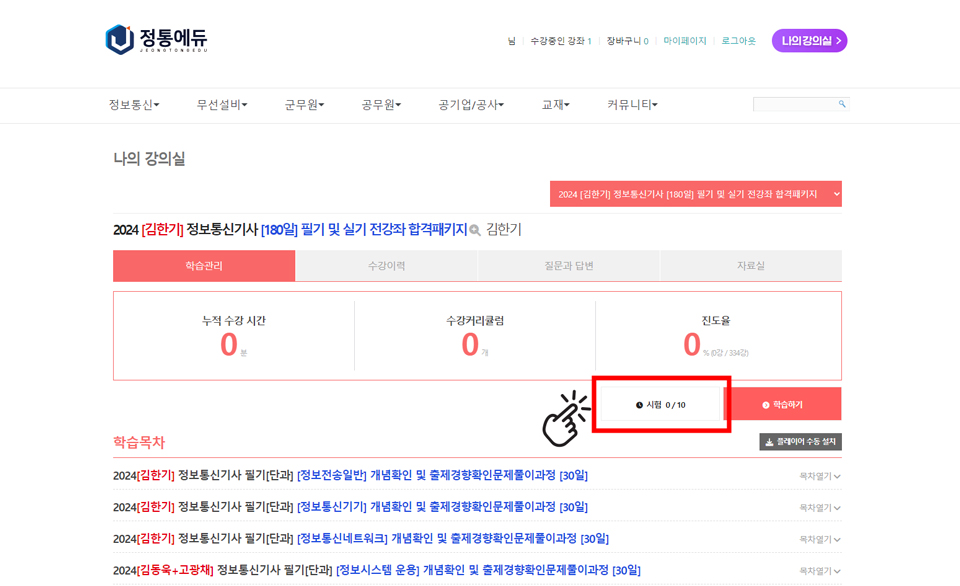Viewport: 960px width, 586px height.
Task: Click the 정보통신네트워크 course title row
Action: point(361,539)
